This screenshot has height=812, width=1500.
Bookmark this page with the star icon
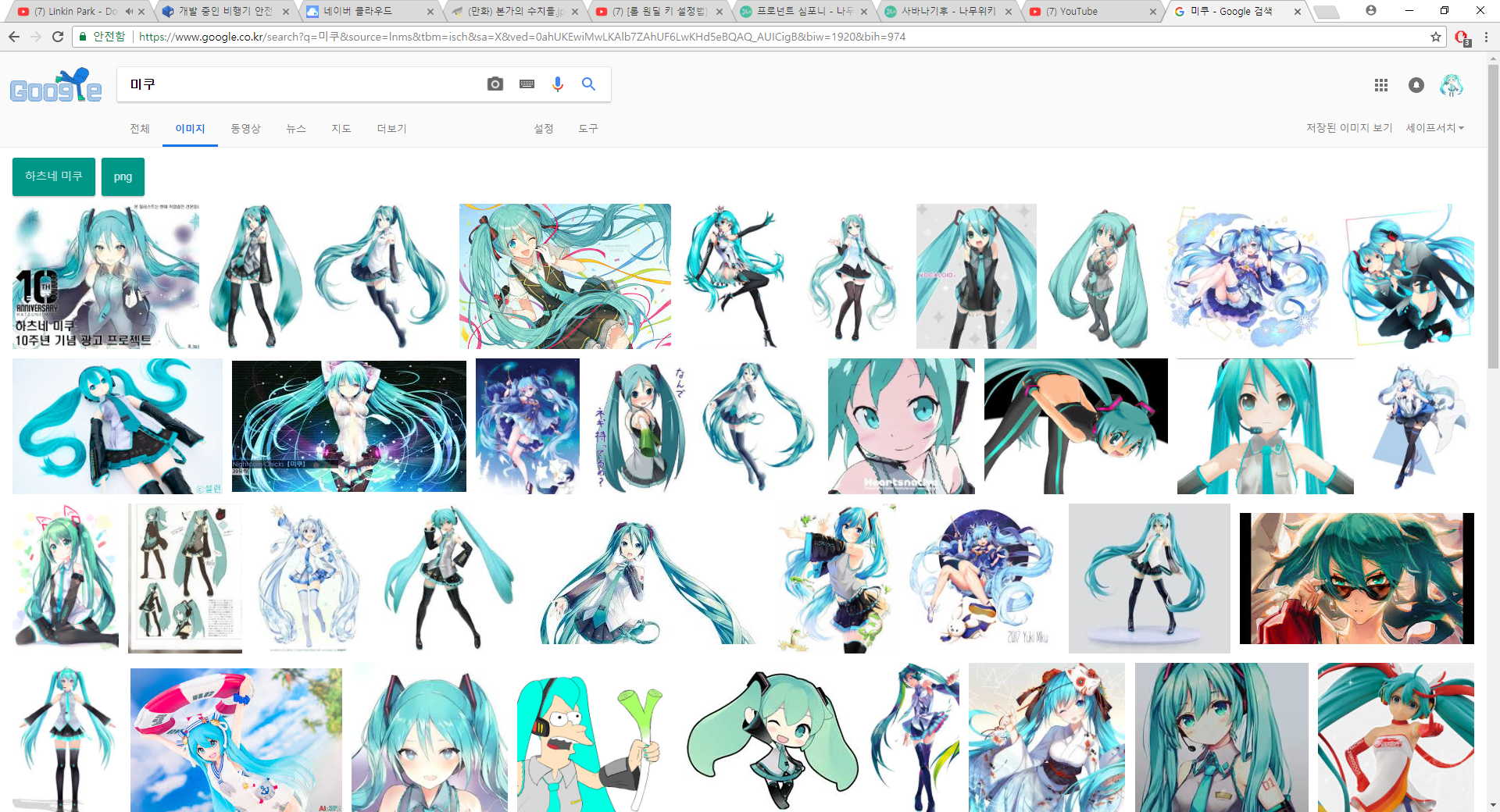coord(1435,37)
